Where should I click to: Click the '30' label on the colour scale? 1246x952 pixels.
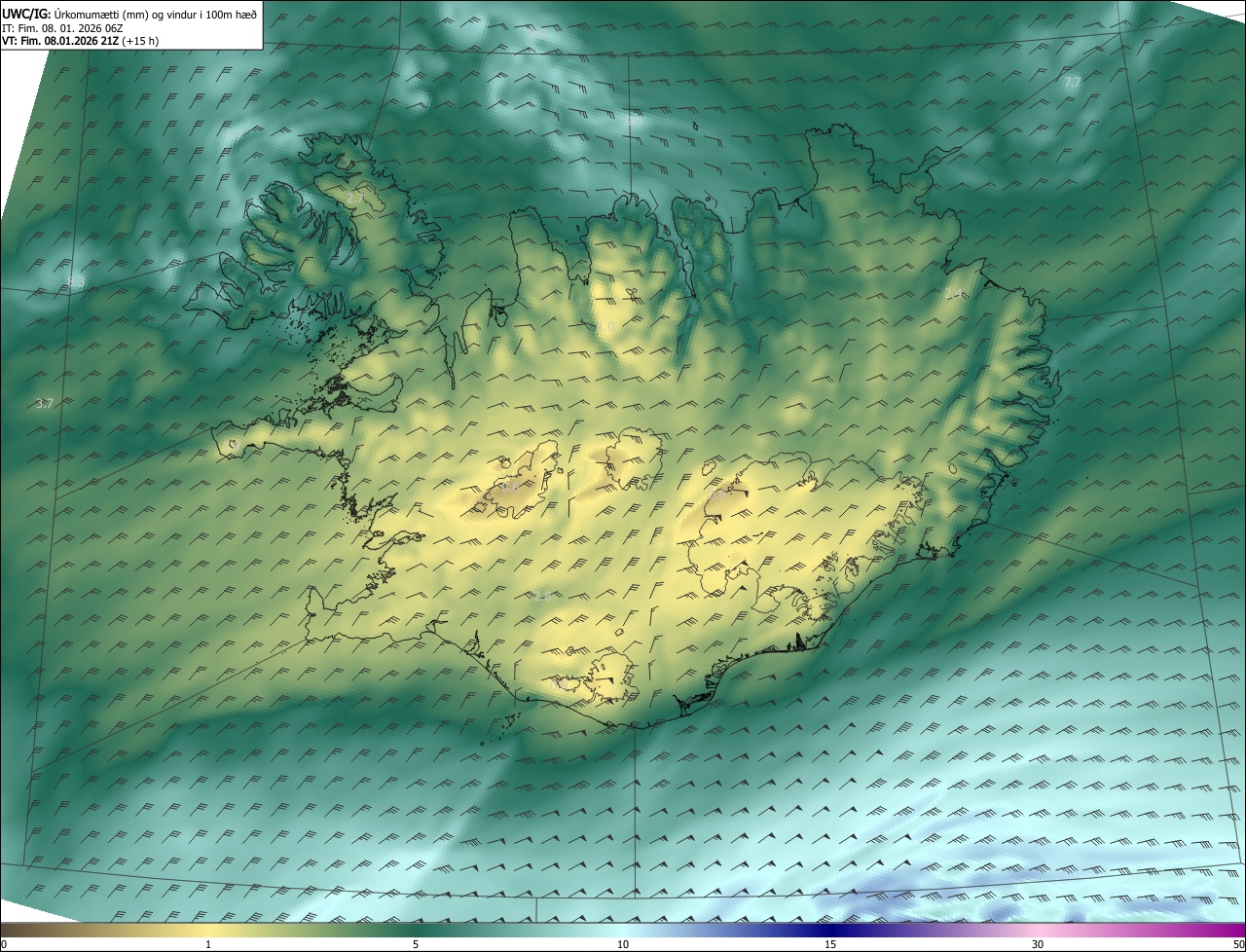[1038, 944]
